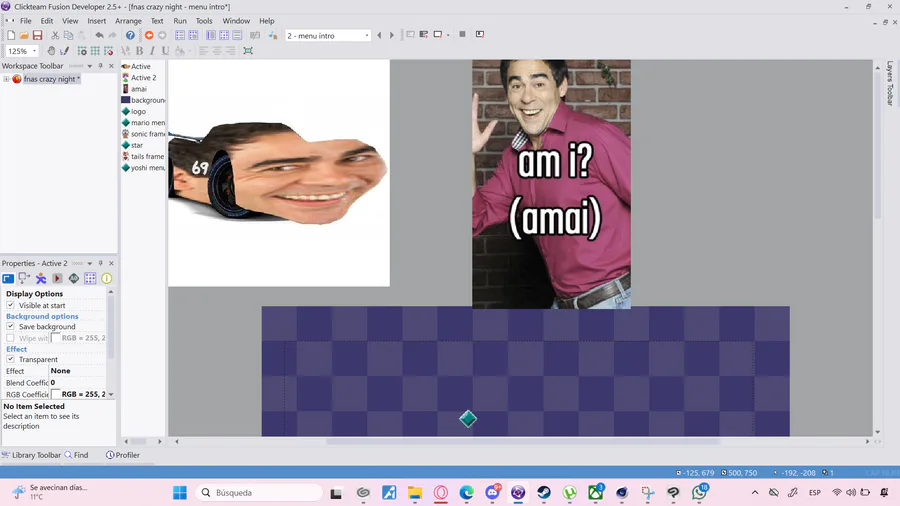Expand the fnas crazy night tree node
This screenshot has width=900, height=506.
coord(6,79)
